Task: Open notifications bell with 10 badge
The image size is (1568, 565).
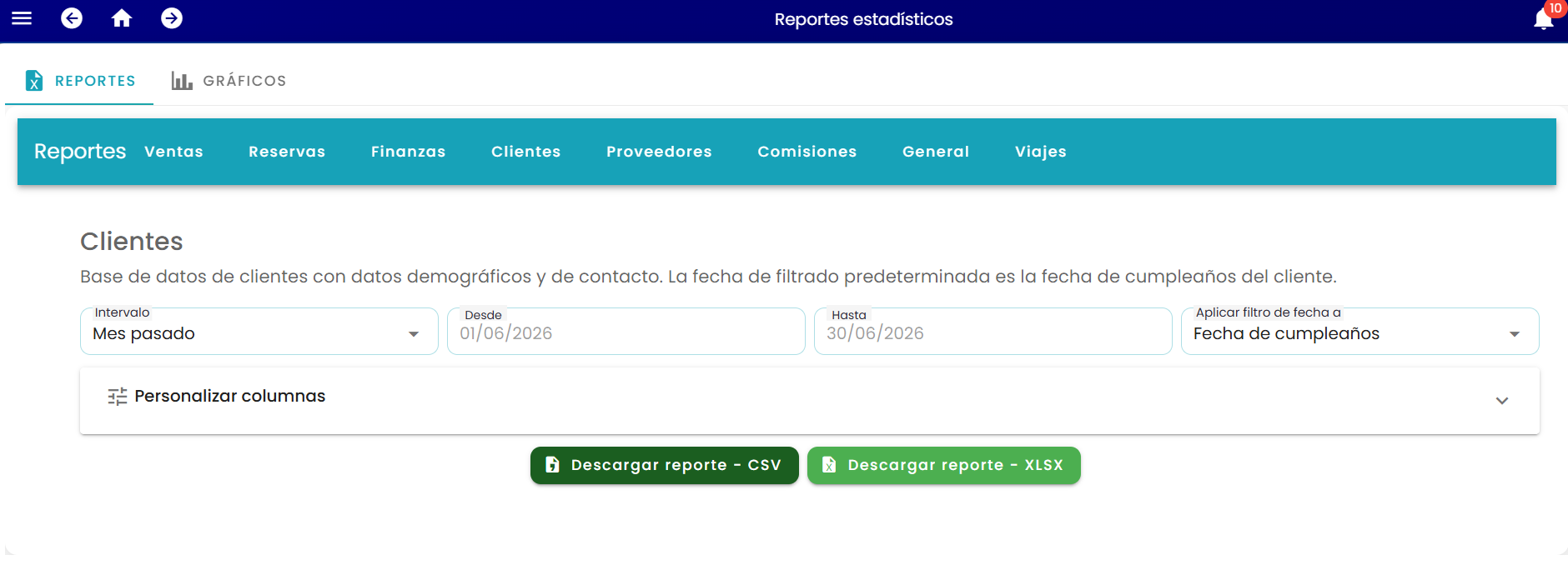Action: [1545, 18]
